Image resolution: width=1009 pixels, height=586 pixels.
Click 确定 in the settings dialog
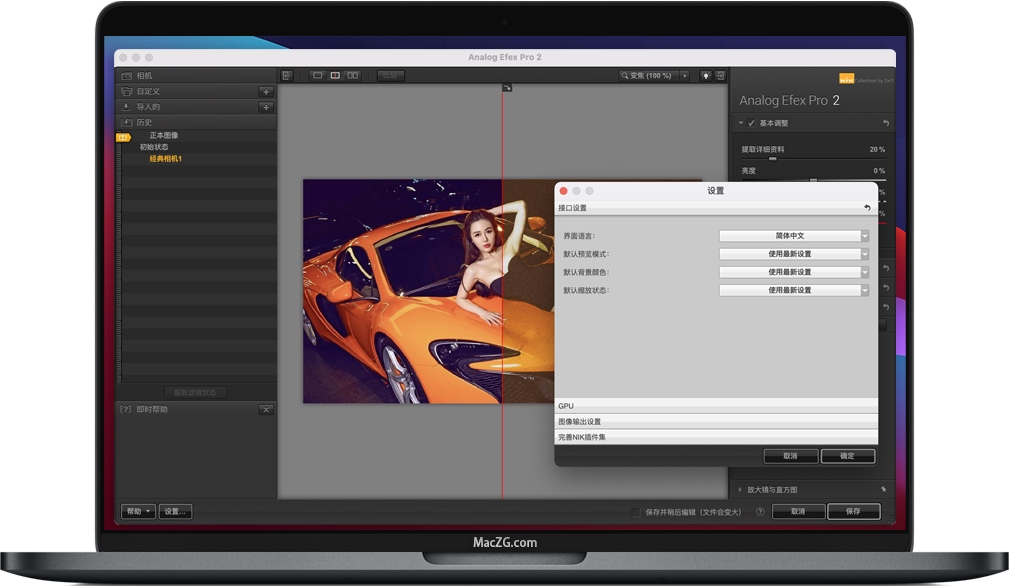847,456
